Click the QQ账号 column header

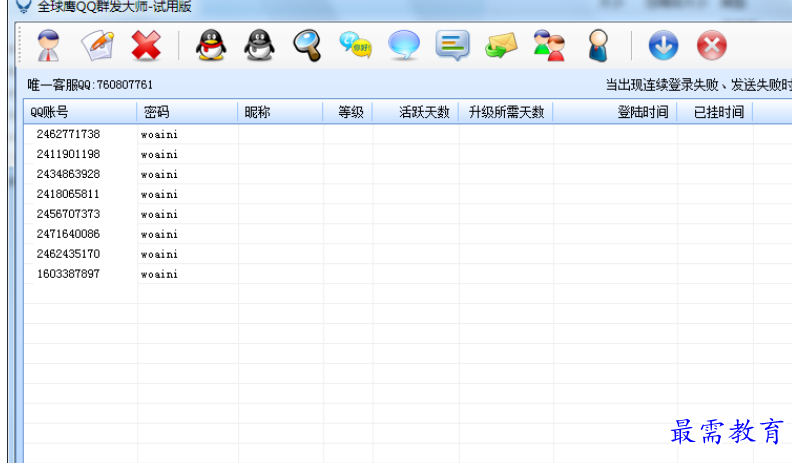(80, 112)
